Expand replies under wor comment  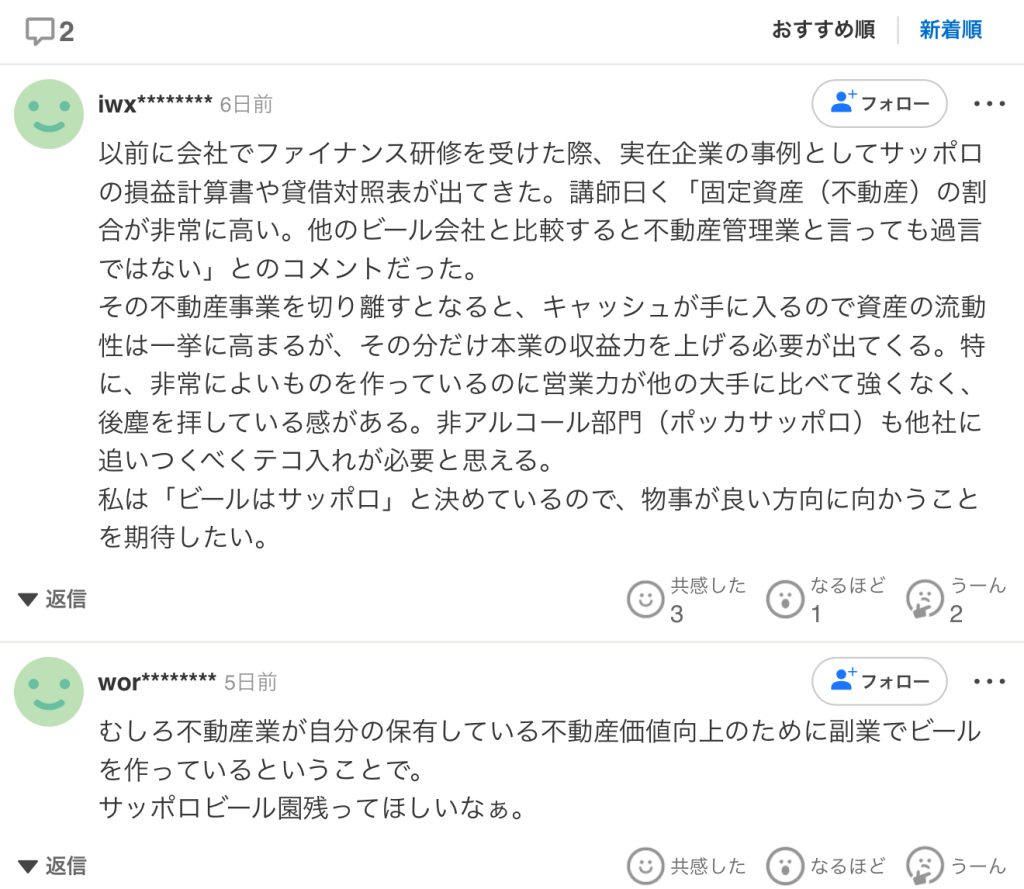pyautogui.click(x=53, y=865)
